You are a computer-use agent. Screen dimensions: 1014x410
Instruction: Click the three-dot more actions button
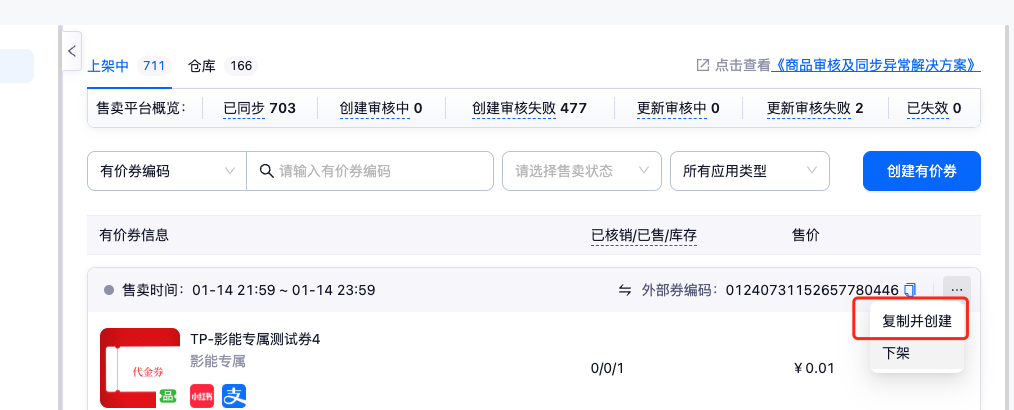click(x=956, y=290)
